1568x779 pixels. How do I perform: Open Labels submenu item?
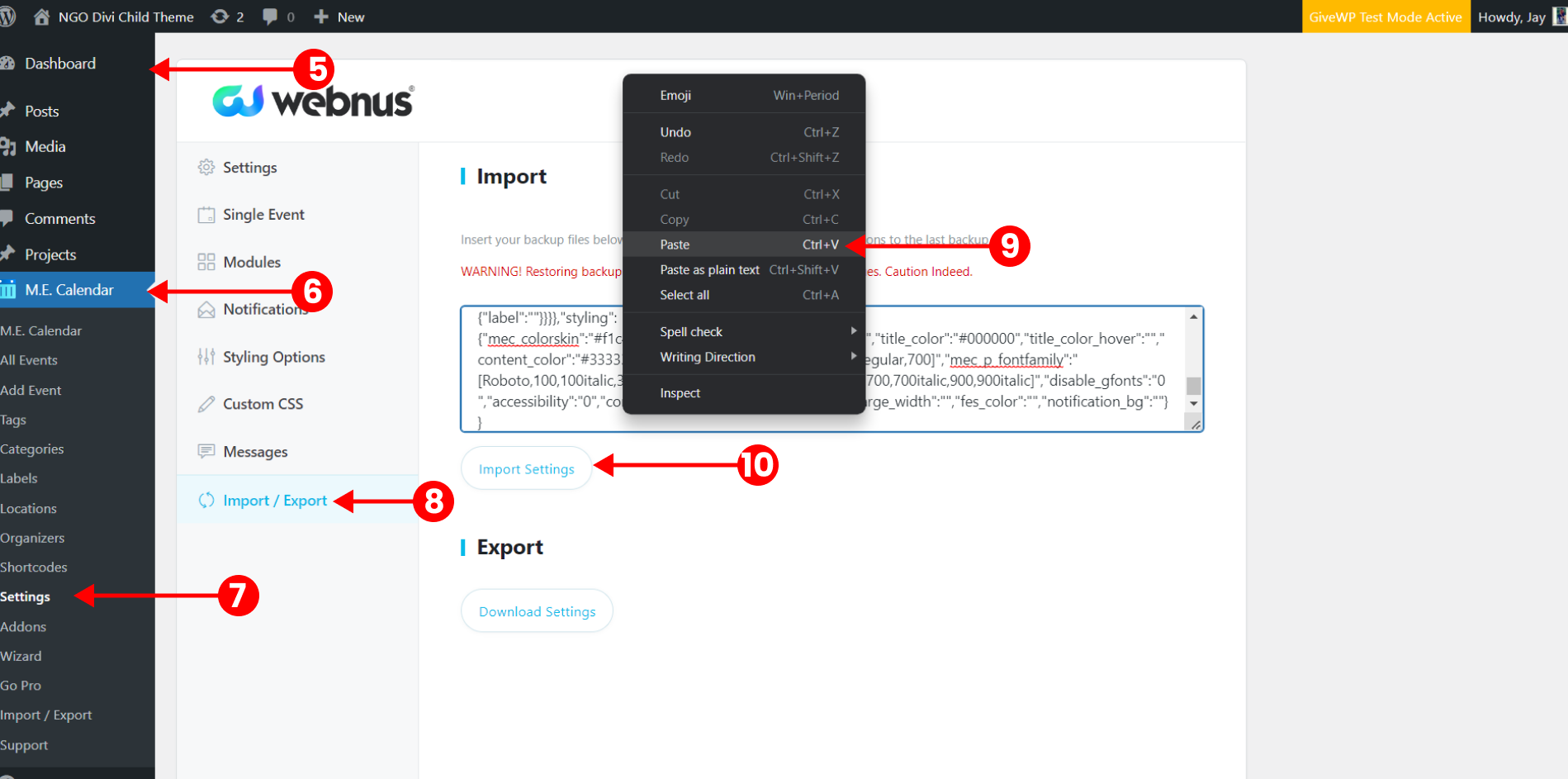coord(19,478)
